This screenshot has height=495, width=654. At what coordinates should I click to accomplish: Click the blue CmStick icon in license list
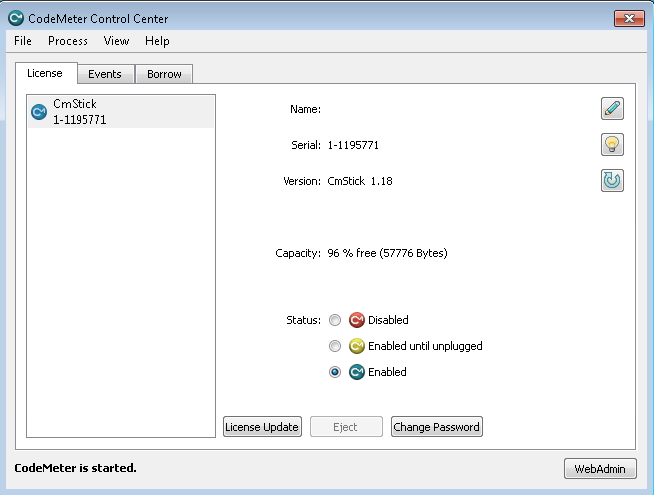click(x=39, y=112)
